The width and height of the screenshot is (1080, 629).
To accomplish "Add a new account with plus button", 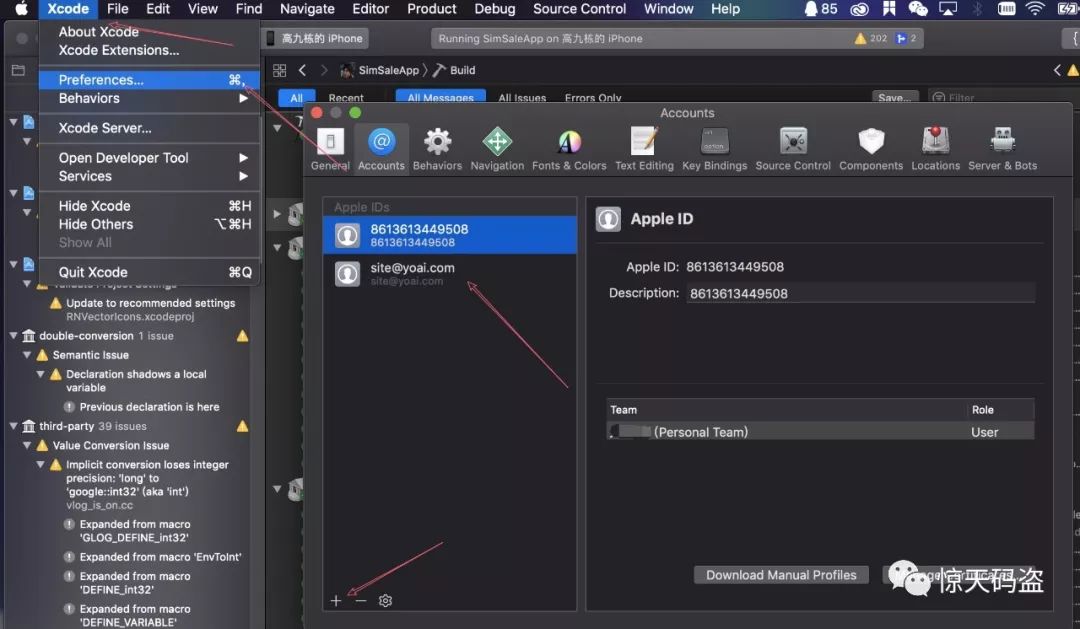I will (x=335, y=601).
